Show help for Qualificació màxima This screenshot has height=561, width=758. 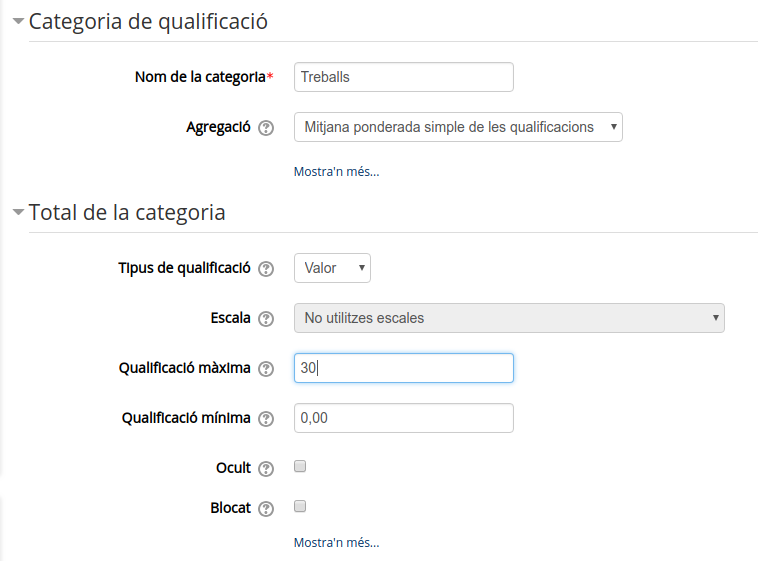click(266, 369)
